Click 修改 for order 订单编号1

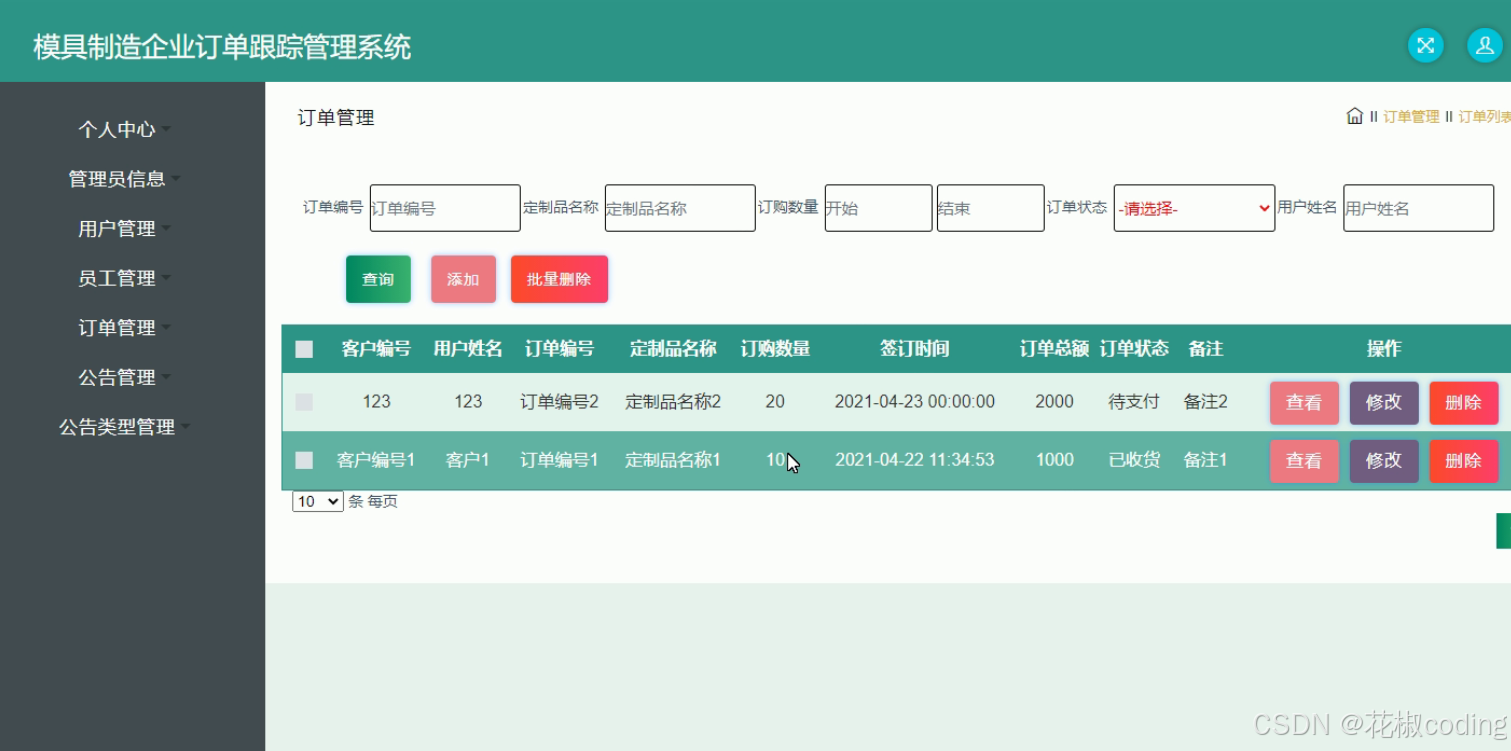[x=1384, y=461]
